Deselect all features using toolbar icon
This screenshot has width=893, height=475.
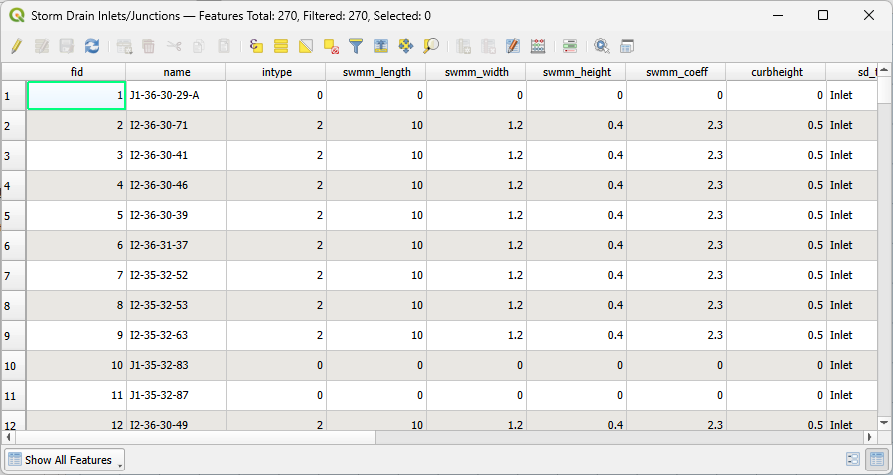tap(331, 46)
